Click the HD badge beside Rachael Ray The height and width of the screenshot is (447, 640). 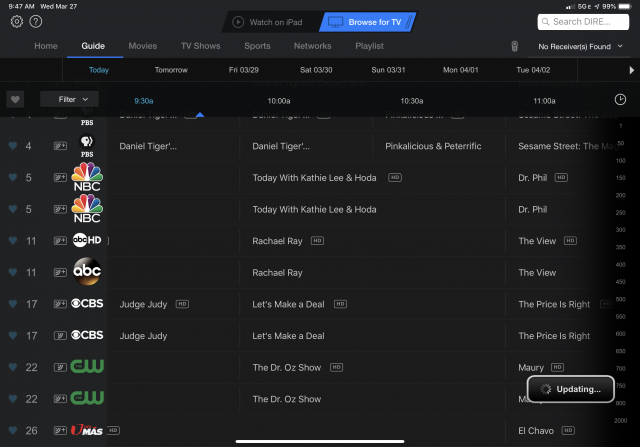click(x=317, y=241)
